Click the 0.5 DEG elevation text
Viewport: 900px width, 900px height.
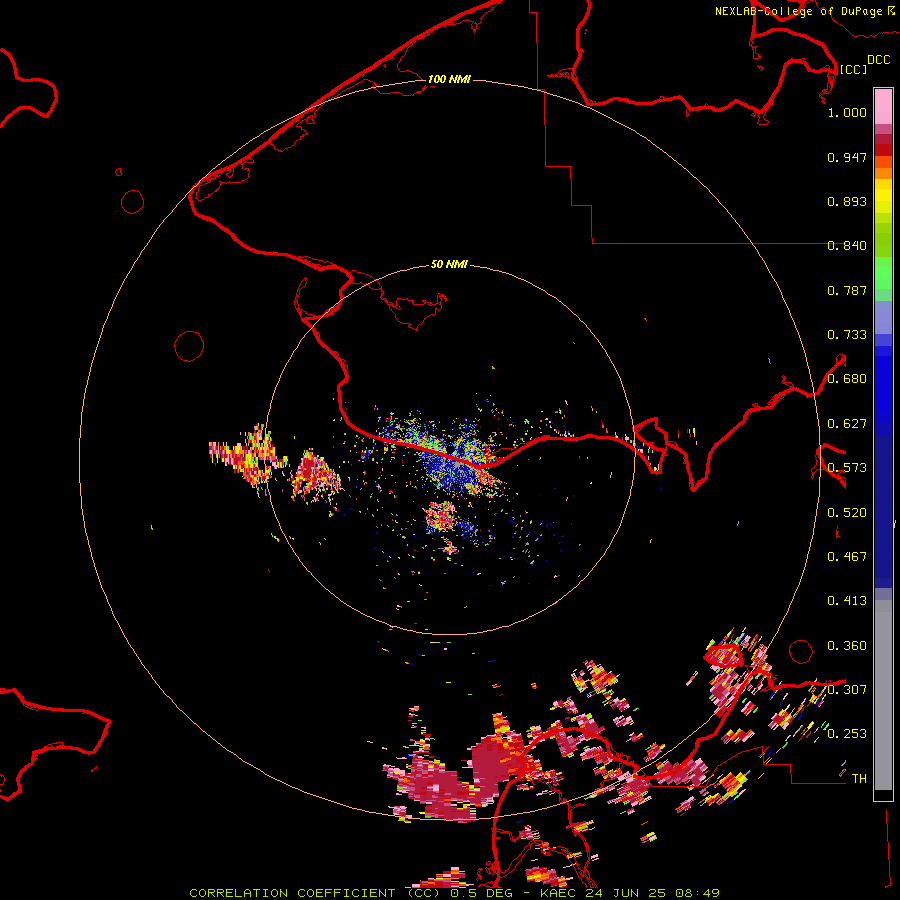[483, 893]
